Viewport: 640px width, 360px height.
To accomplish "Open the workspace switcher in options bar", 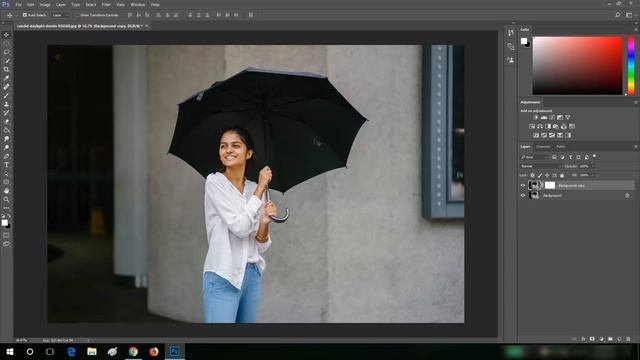I will [x=629, y=15].
